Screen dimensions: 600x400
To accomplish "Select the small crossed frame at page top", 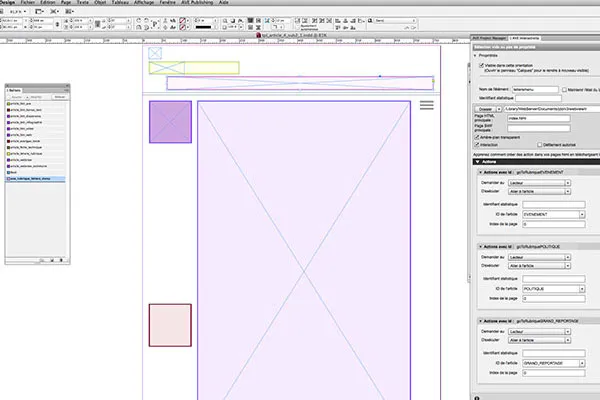I will 155,53.
